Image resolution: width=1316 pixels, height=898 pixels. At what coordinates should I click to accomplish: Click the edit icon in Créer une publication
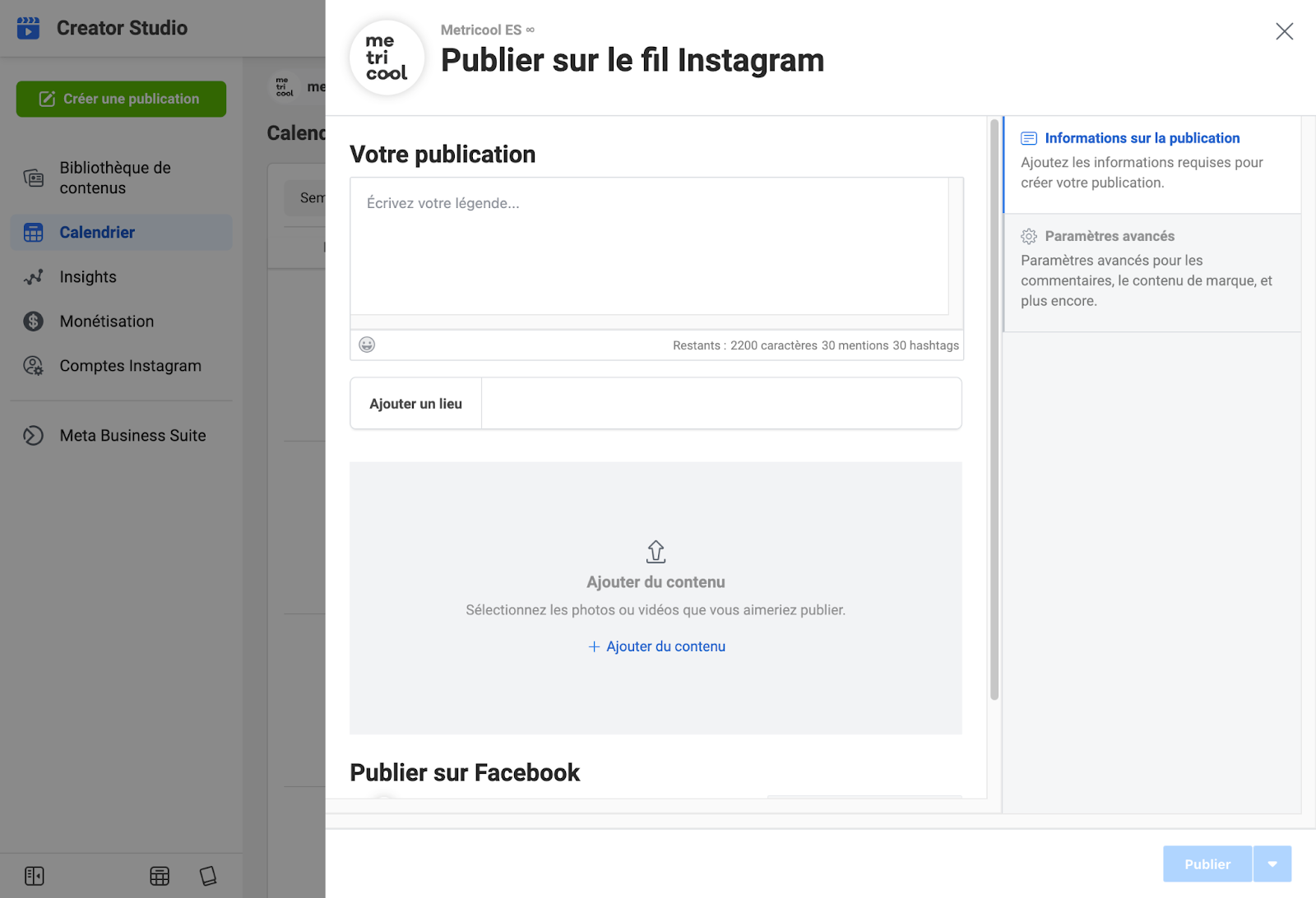tap(48, 99)
